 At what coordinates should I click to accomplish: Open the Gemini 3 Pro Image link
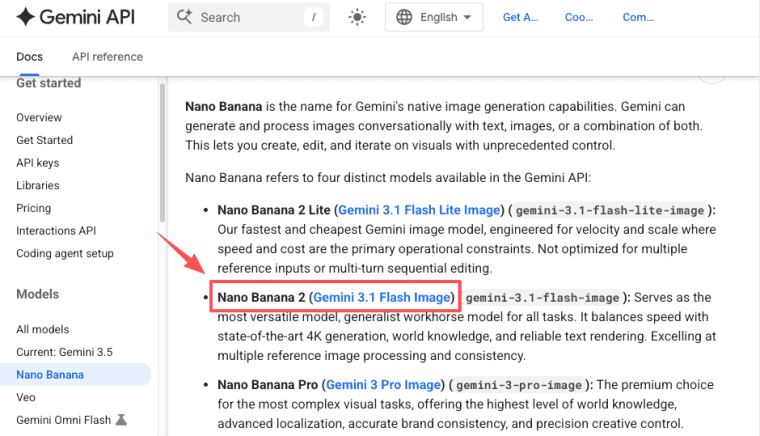383,385
